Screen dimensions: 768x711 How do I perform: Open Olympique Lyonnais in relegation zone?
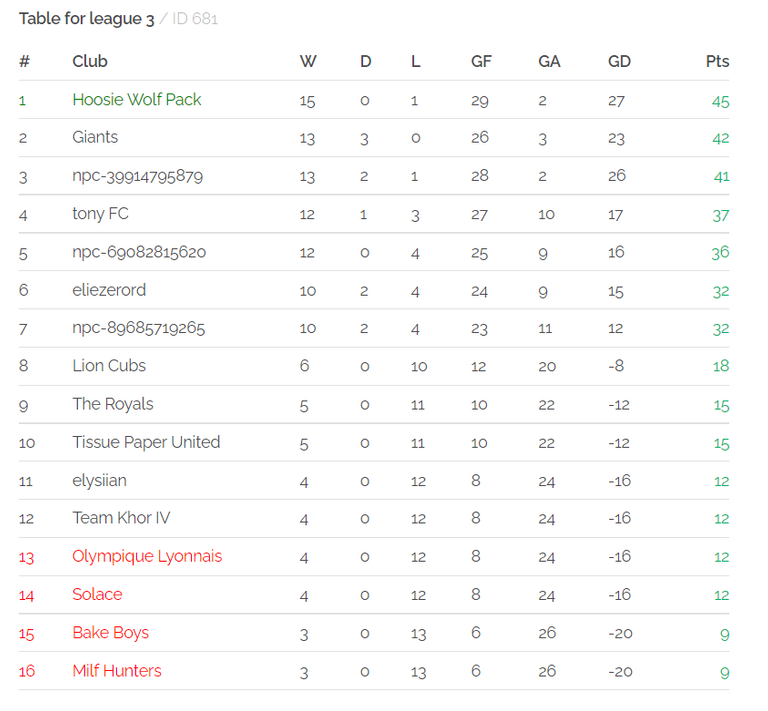pos(147,556)
